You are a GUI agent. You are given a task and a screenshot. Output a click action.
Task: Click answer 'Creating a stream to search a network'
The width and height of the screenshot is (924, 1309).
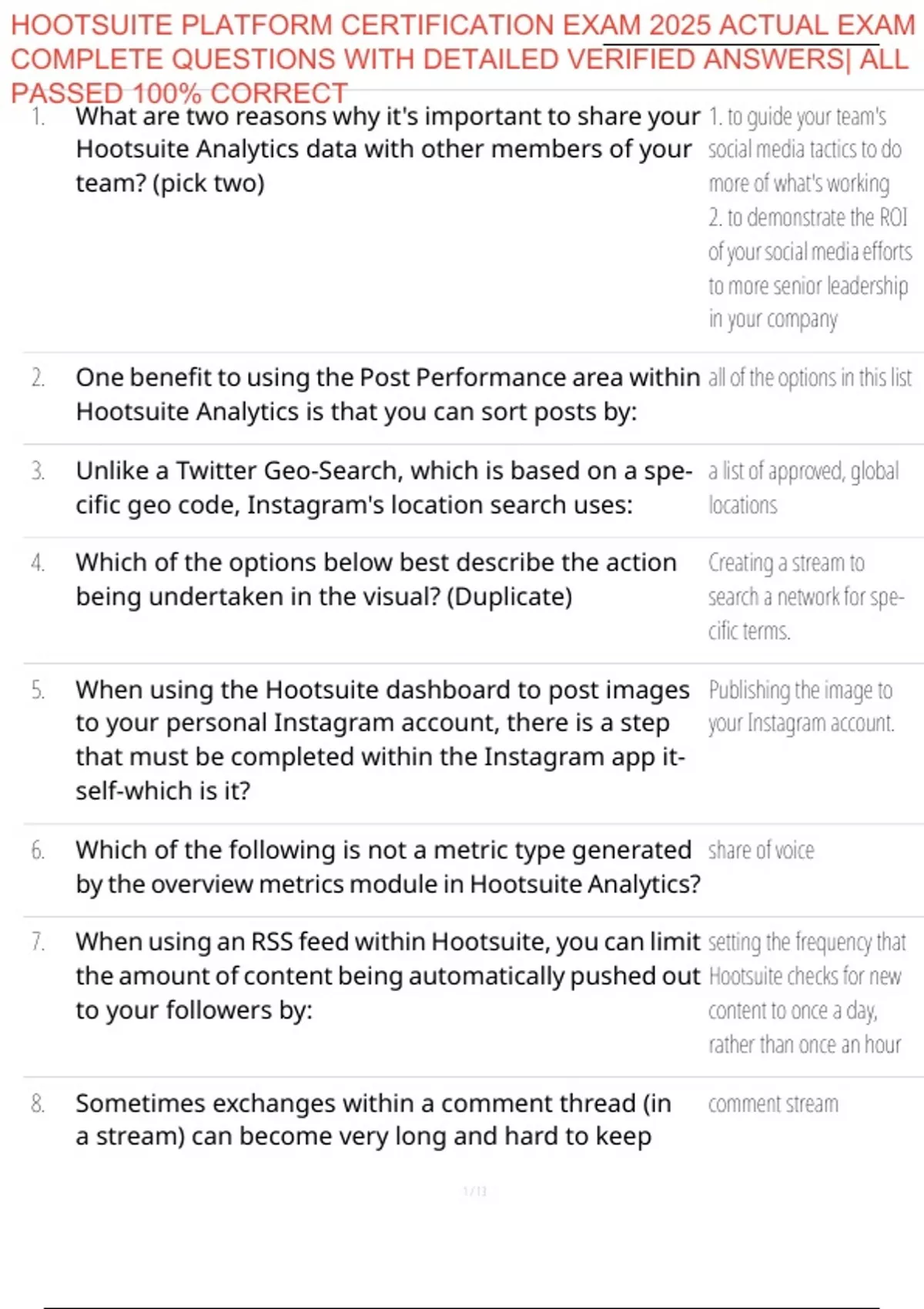(x=806, y=597)
